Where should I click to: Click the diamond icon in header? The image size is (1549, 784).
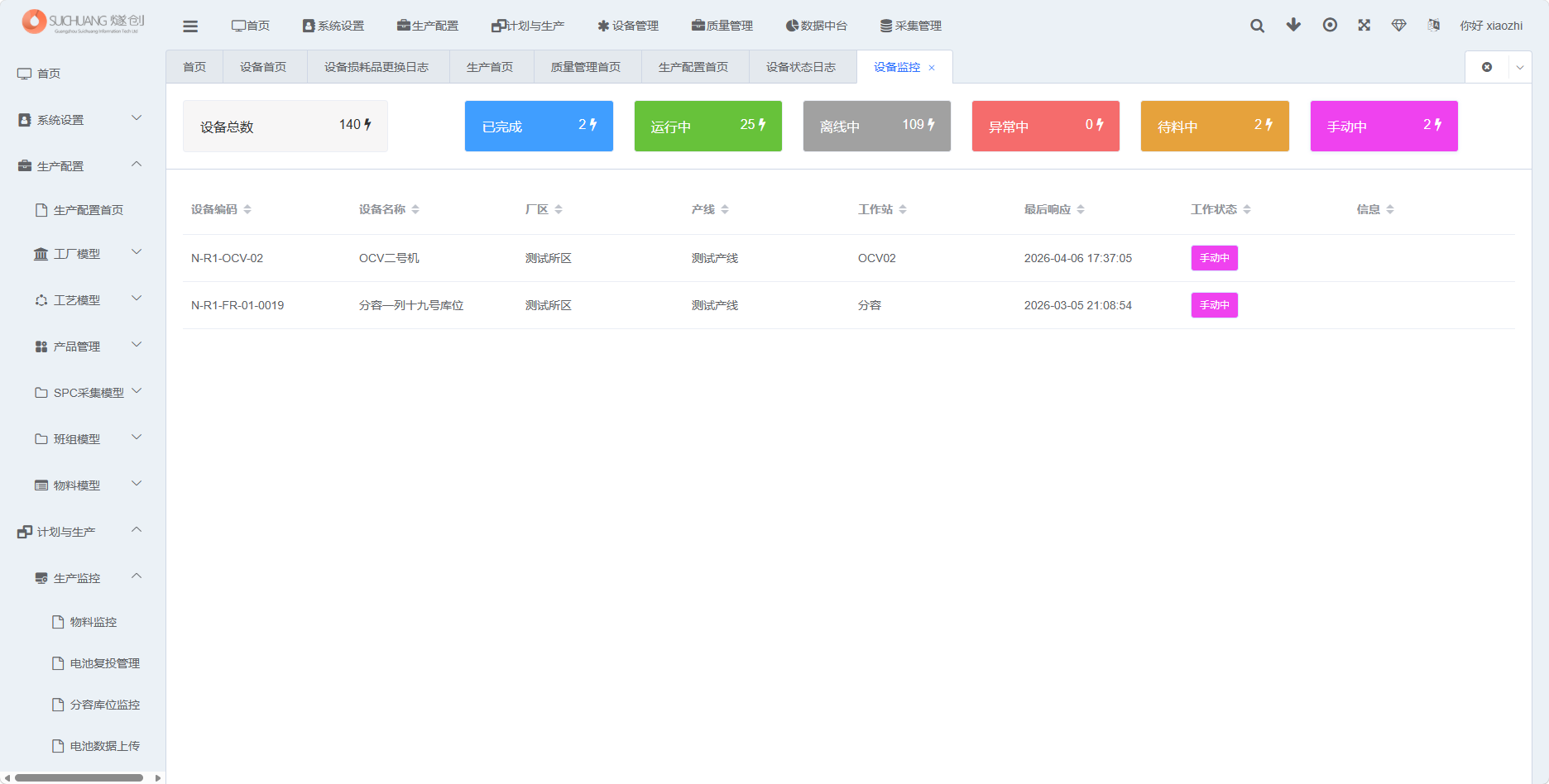pos(1399,25)
